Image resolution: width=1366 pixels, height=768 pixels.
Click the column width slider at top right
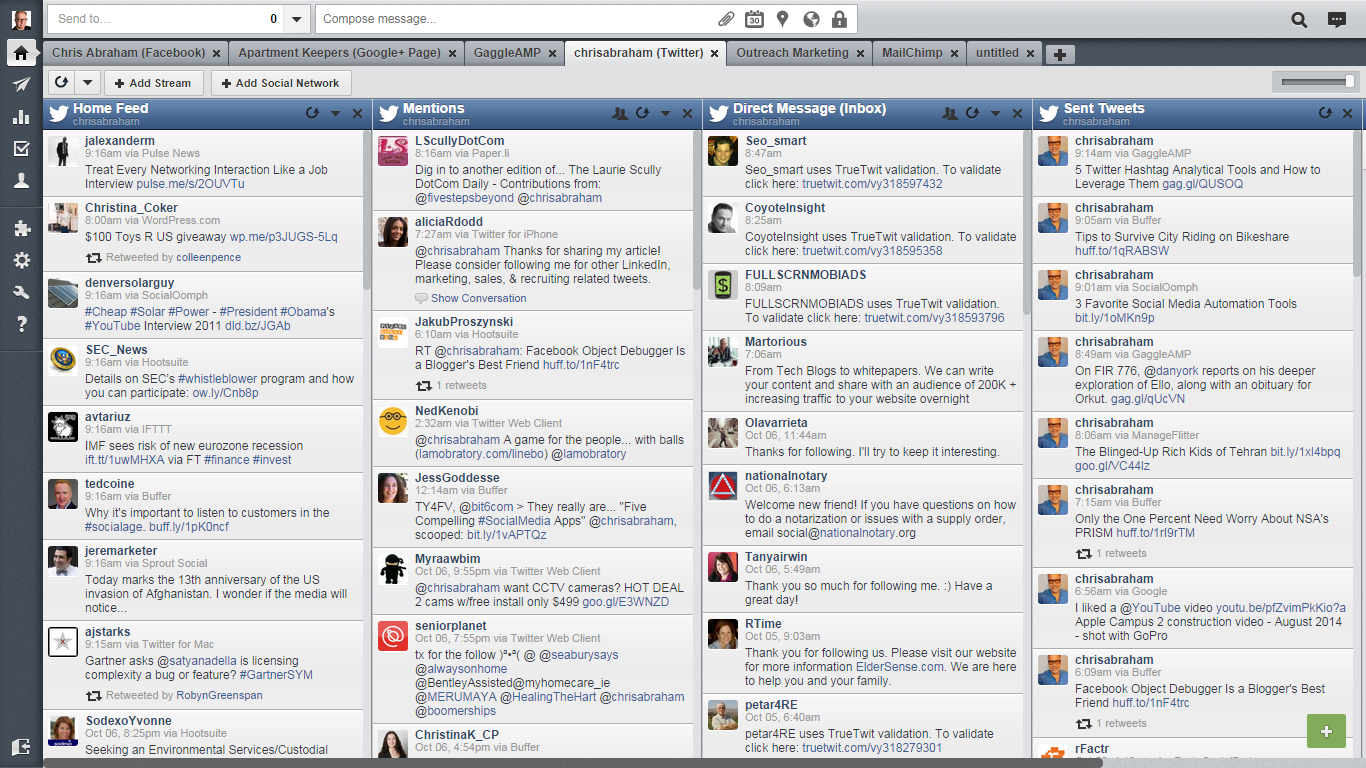point(1316,81)
